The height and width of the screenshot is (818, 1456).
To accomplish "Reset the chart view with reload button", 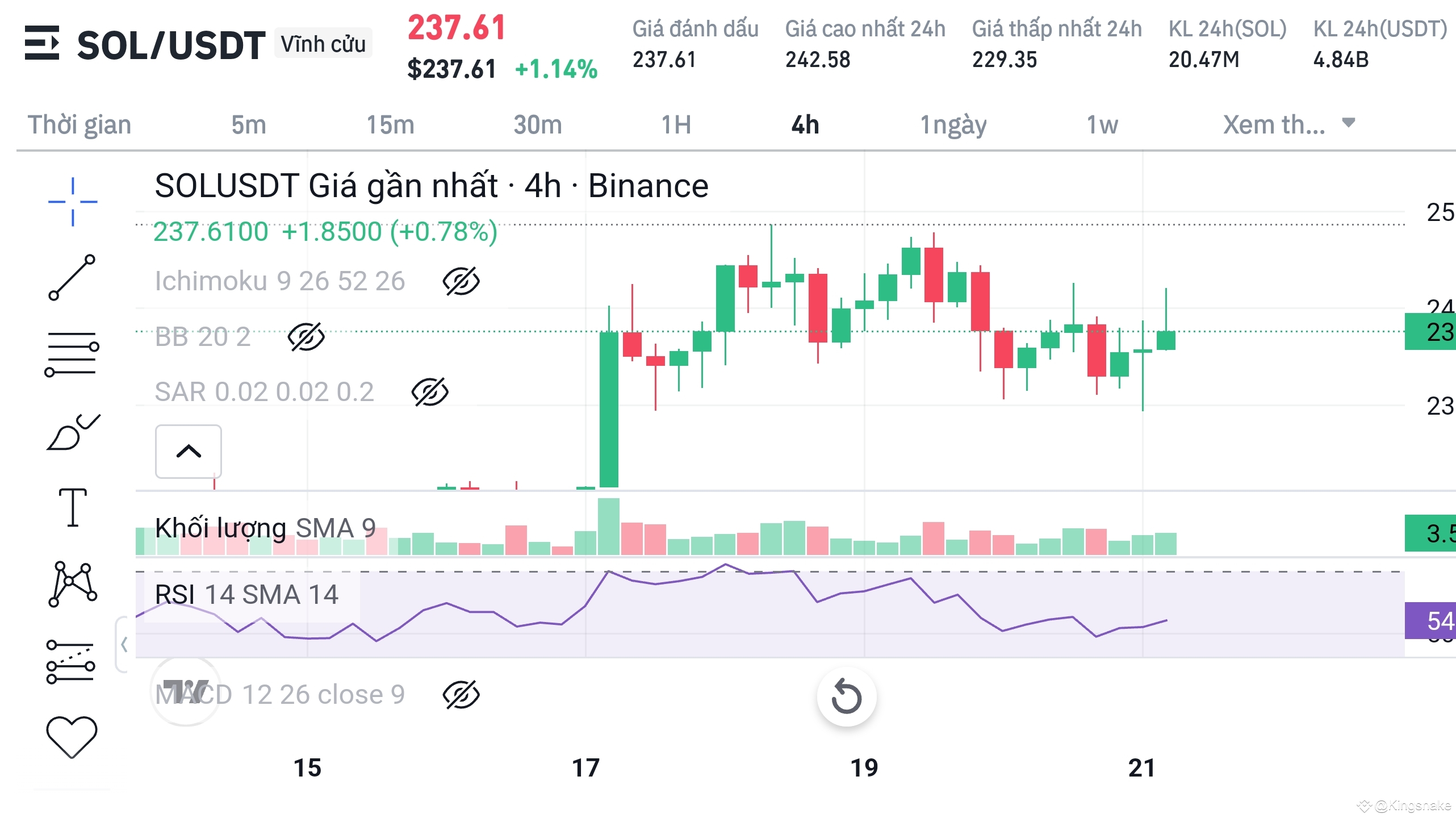I will [846, 697].
